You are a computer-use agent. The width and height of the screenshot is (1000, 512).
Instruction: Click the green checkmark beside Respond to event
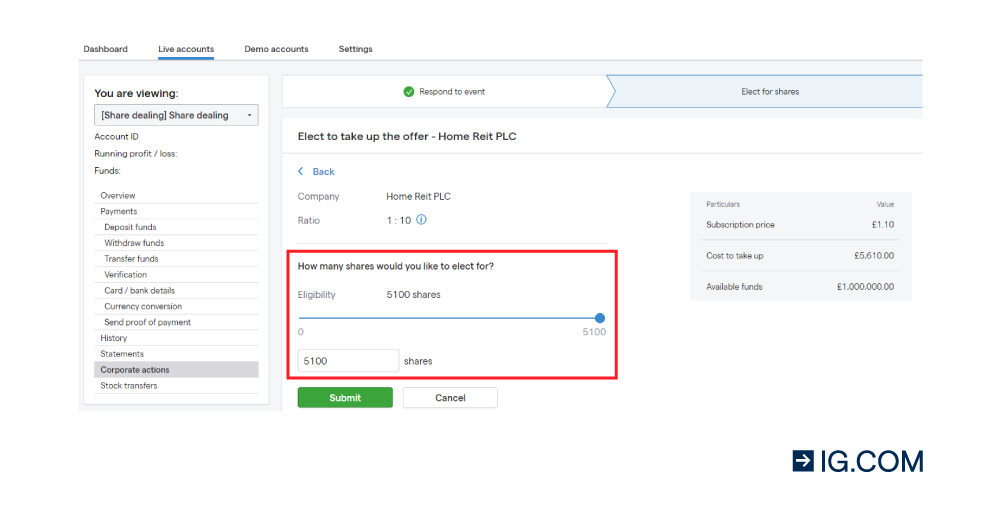tap(409, 92)
